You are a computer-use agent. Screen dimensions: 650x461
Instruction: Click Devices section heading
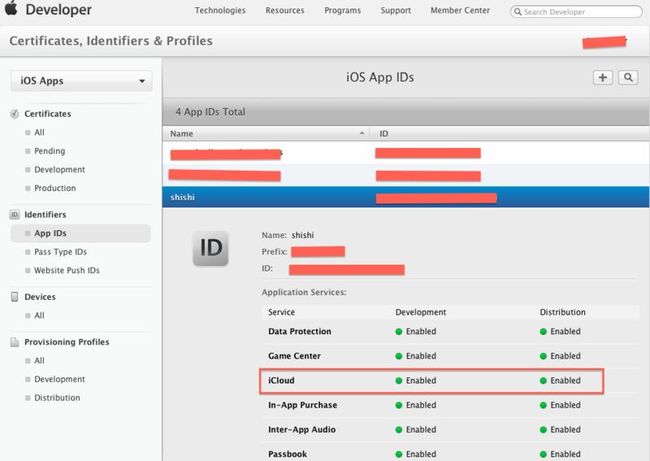[x=40, y=297]
